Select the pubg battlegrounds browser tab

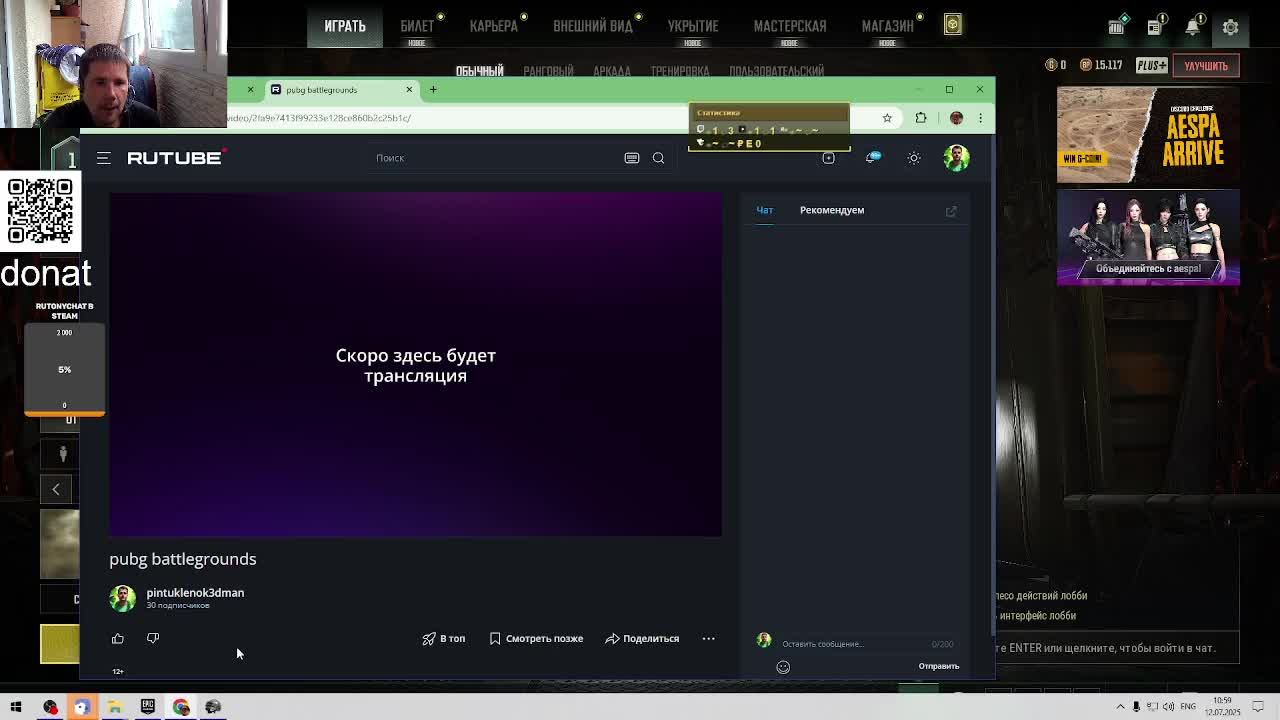(x=341, y=90)
